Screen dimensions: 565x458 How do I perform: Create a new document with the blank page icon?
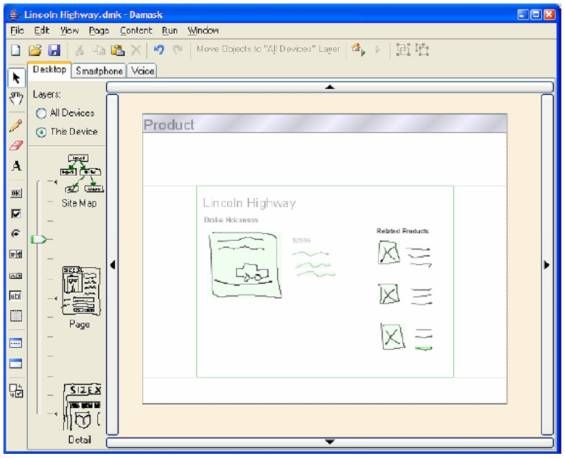(16, 50)
